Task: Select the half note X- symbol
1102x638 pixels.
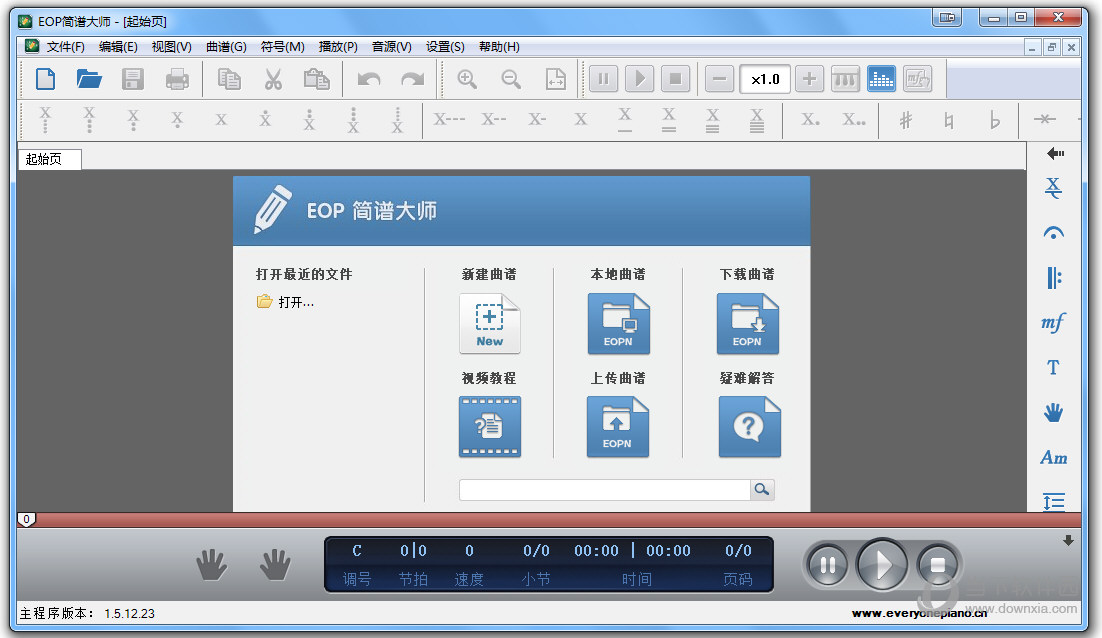Action: click(537, 119)
